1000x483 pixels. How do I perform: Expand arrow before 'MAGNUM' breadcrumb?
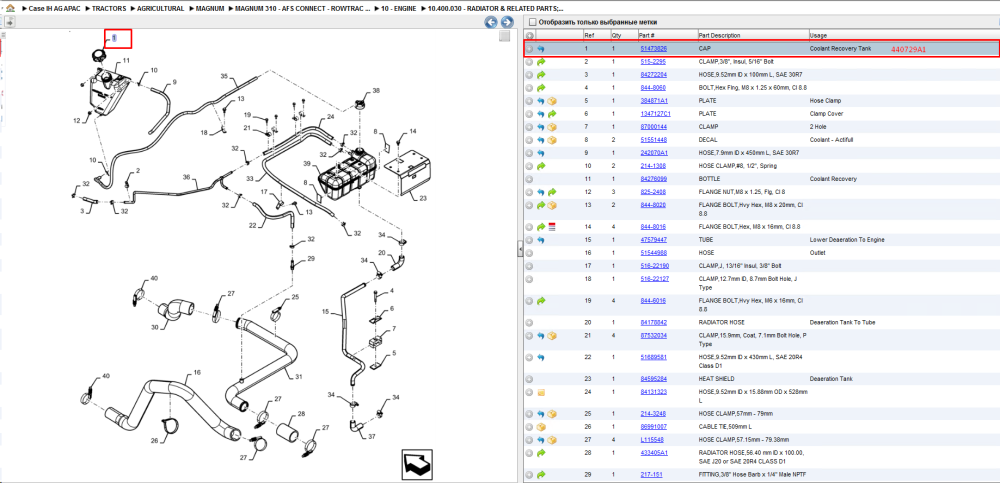[192, 9]
